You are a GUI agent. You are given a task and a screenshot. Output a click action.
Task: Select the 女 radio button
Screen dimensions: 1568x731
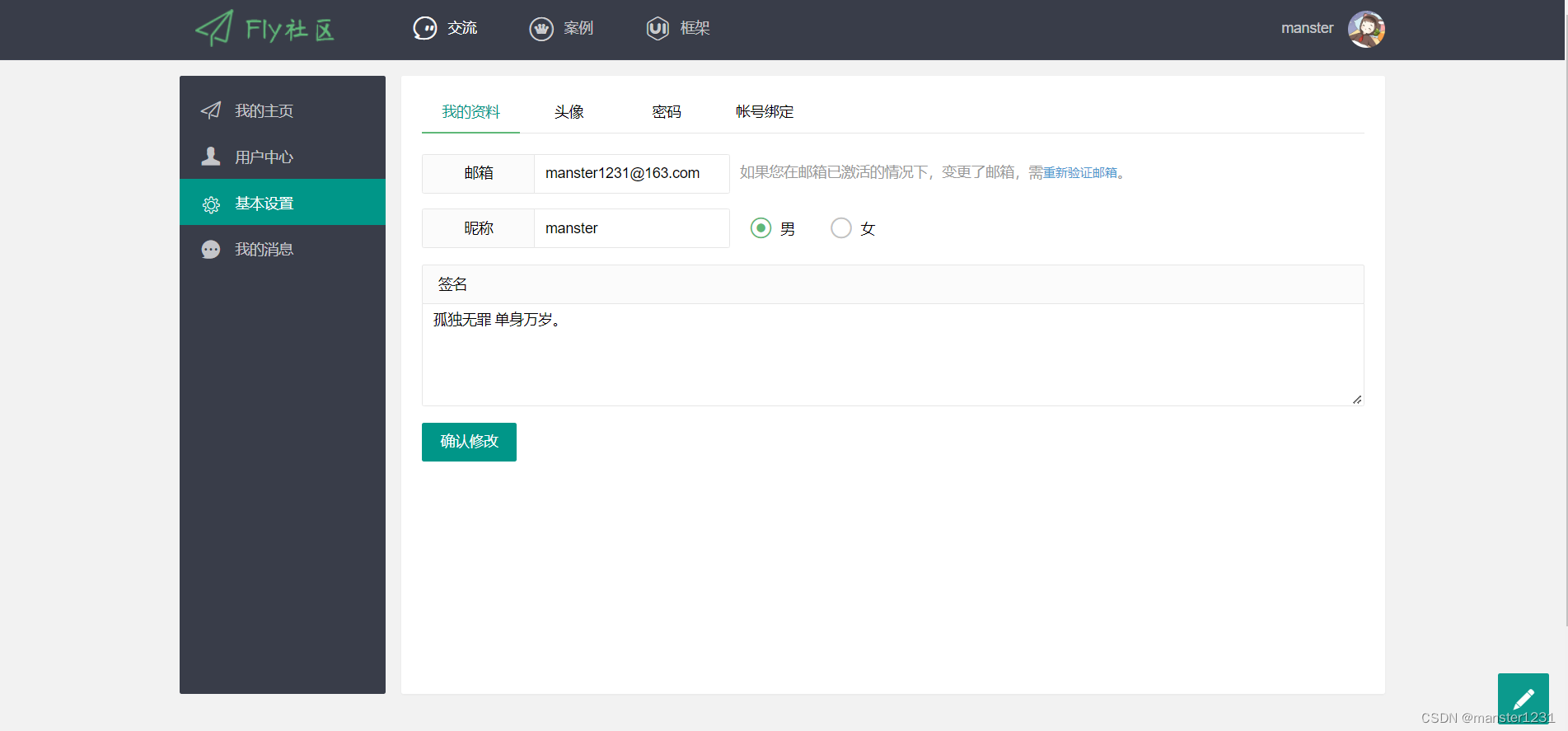tap(841, 228)
